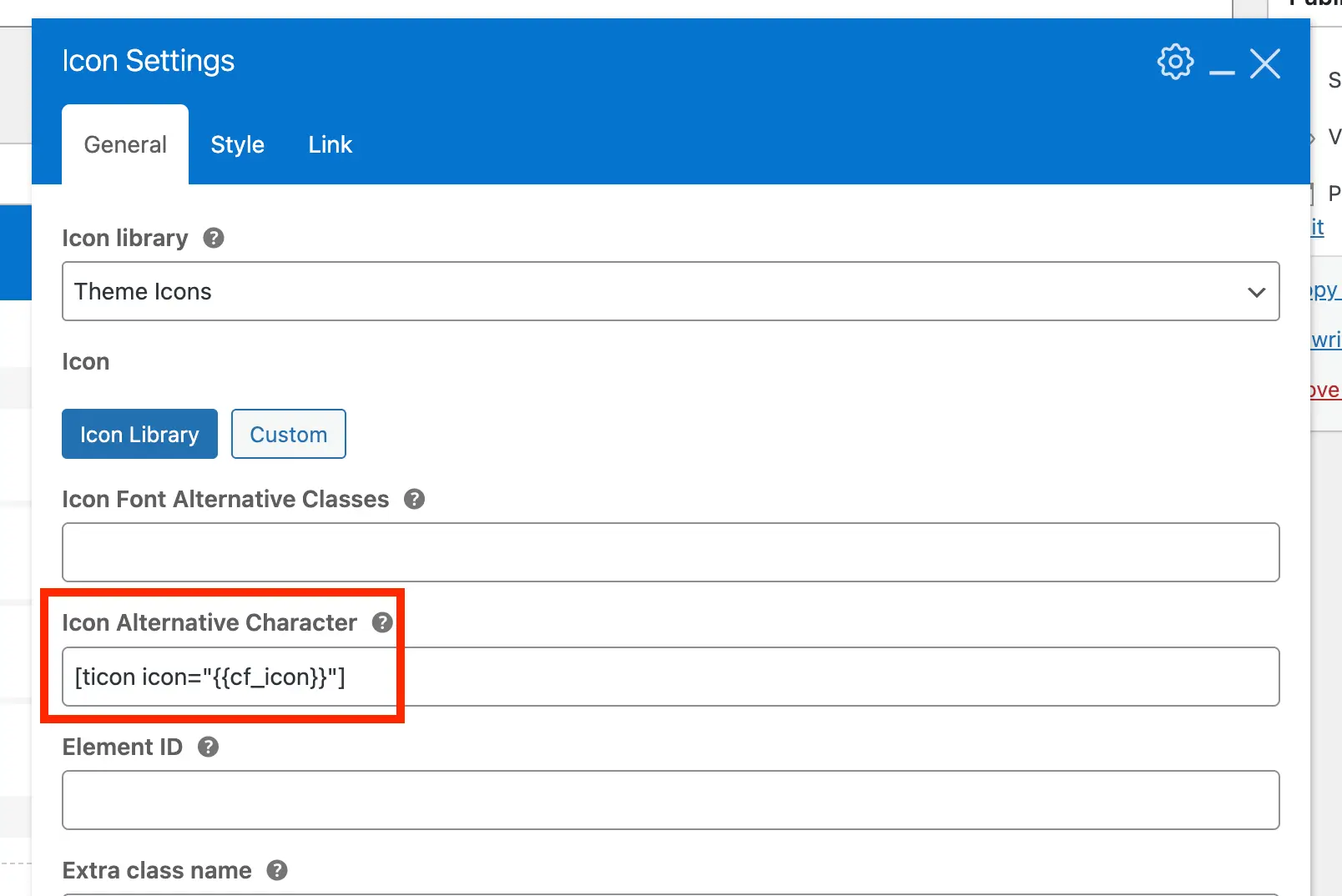Switch to the Style tab

point(237,143)
